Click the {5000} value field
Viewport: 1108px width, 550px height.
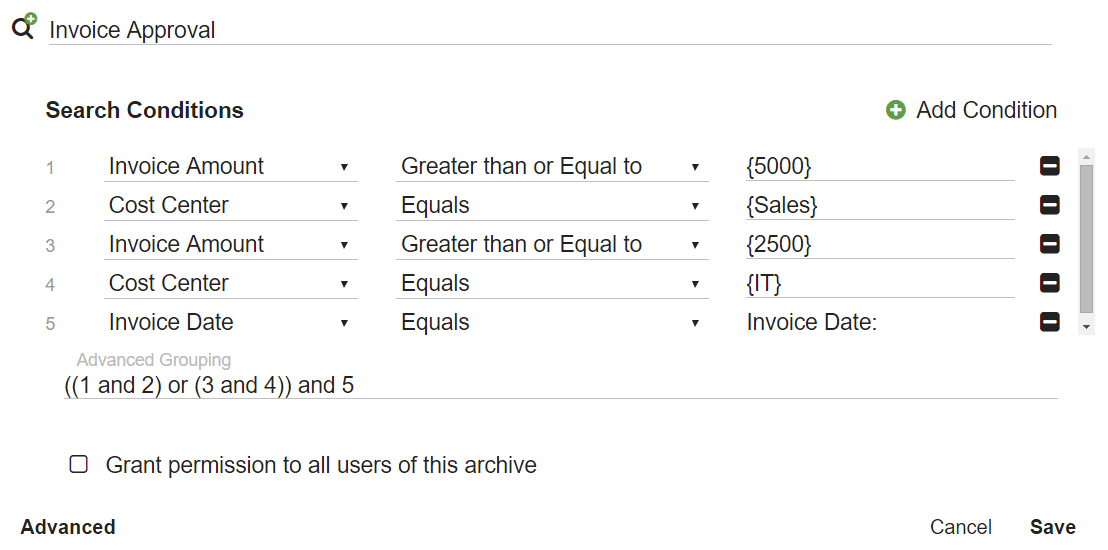click(878, 167)
